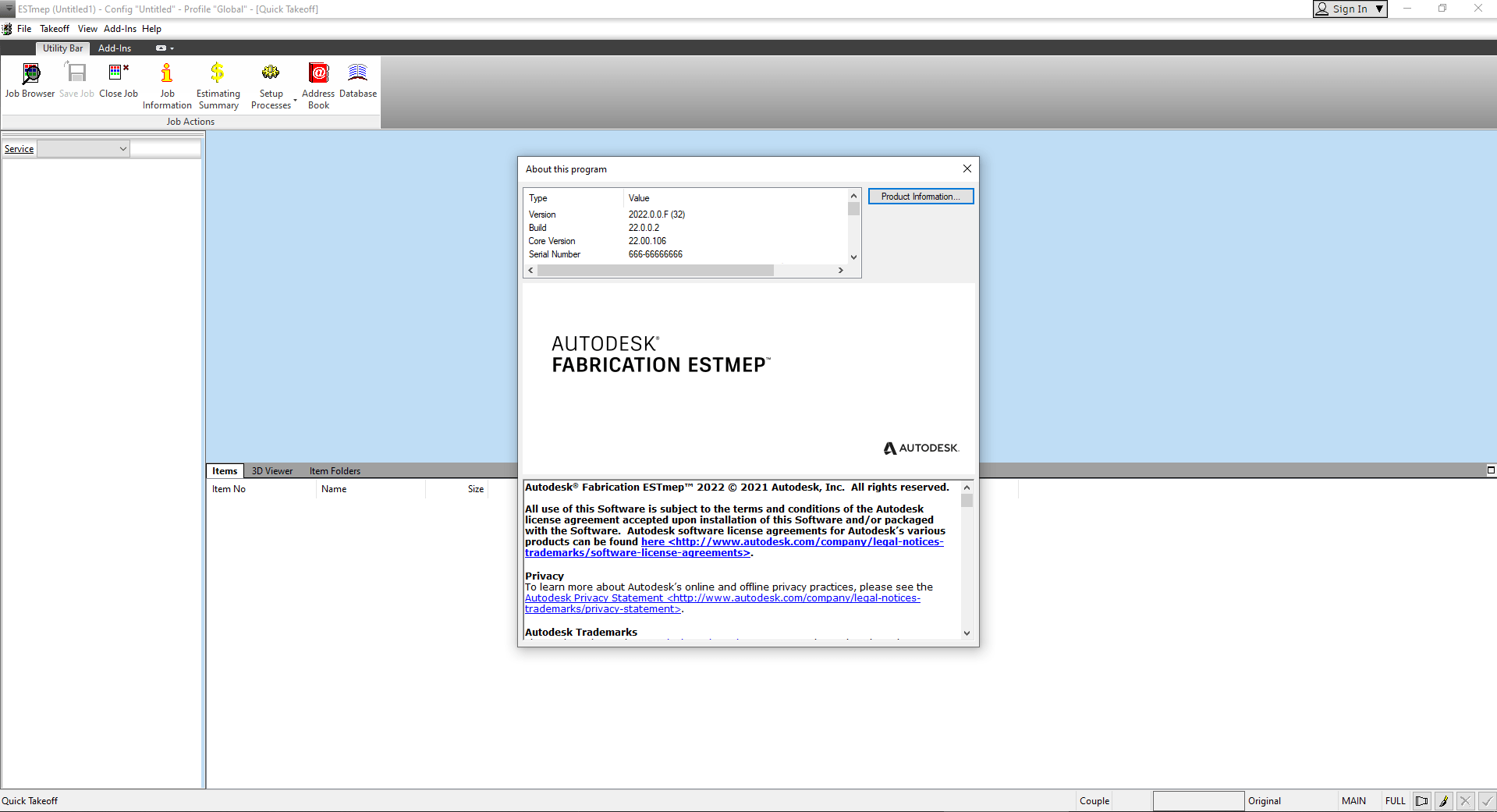Viewport: 1497px width, 812px height.
Task: Open the Job Browser tool
Action: coord(30,80)
